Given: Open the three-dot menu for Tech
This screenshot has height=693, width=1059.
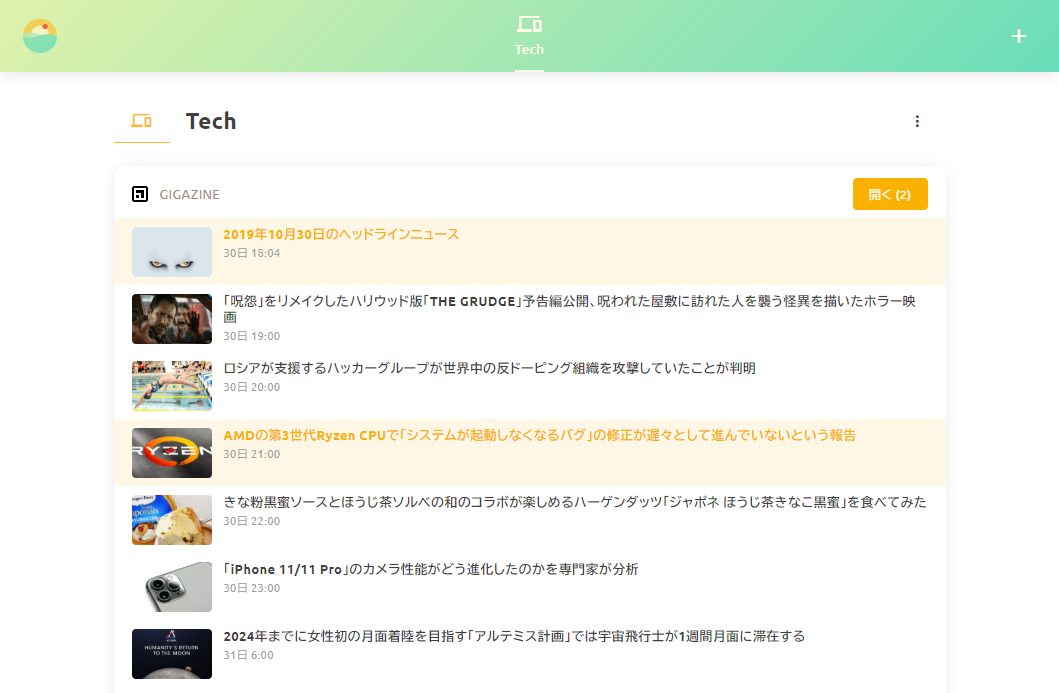Looking at the screenshot, I should tap(916, 121).
